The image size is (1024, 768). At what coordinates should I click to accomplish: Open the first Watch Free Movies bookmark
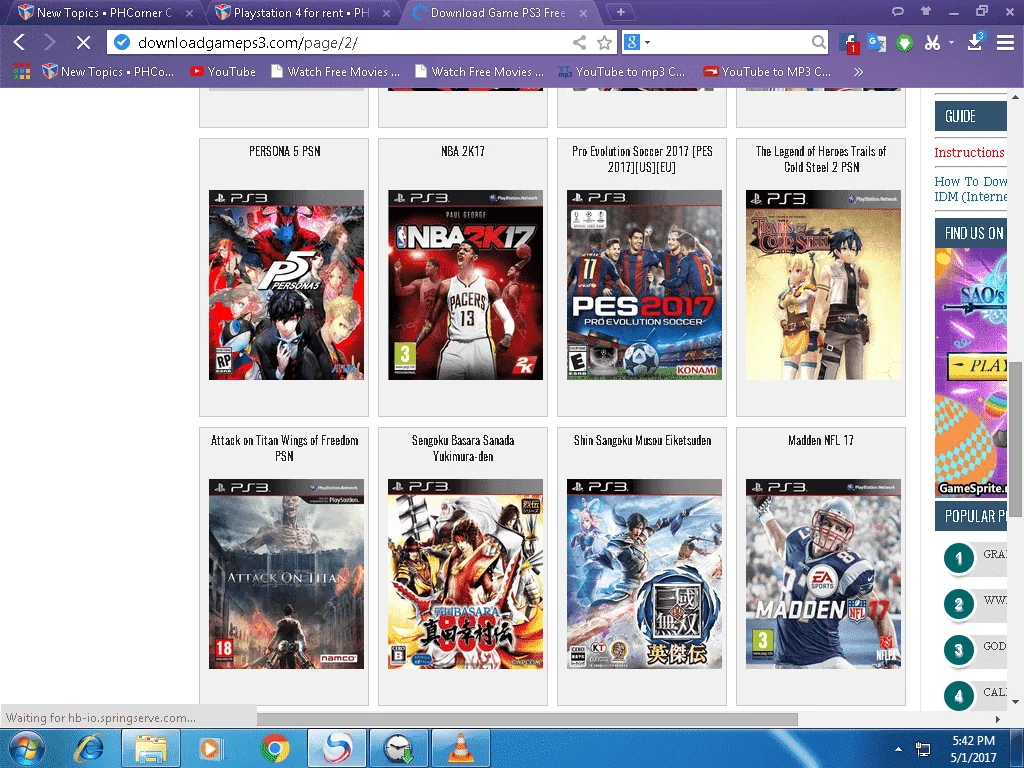tap(335, 72)
